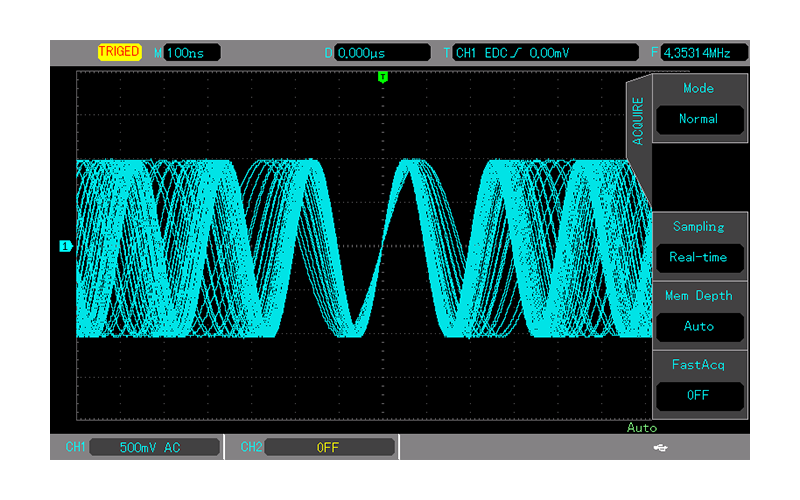Click the CH2 channel label at bottom

(x=251, y=447)
